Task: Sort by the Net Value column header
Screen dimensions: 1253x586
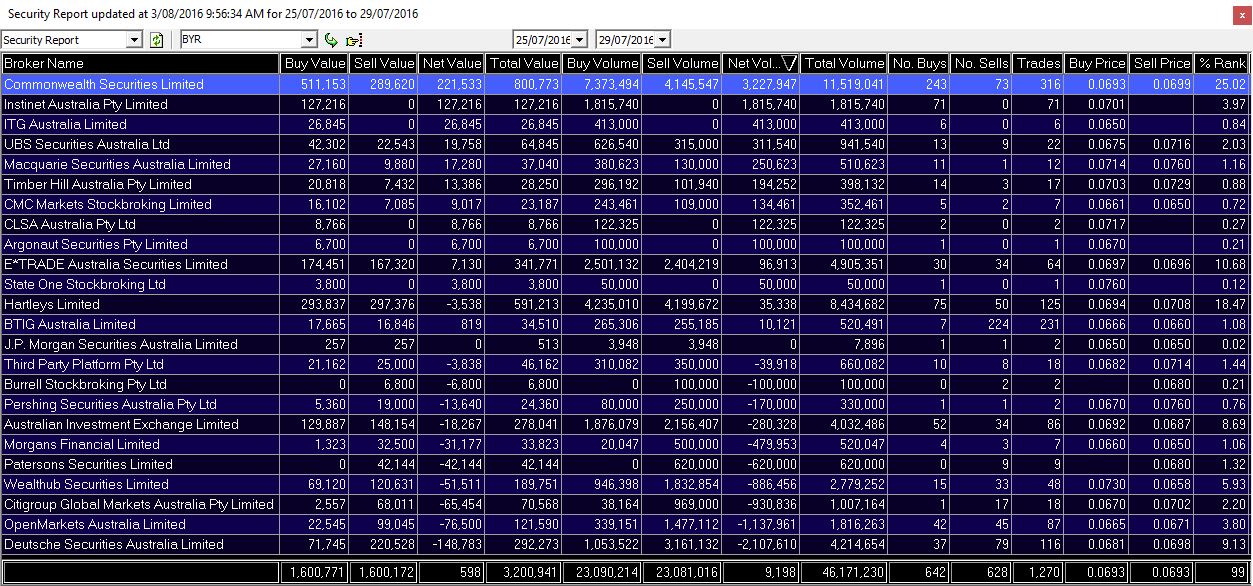Action: coord(452,63)
